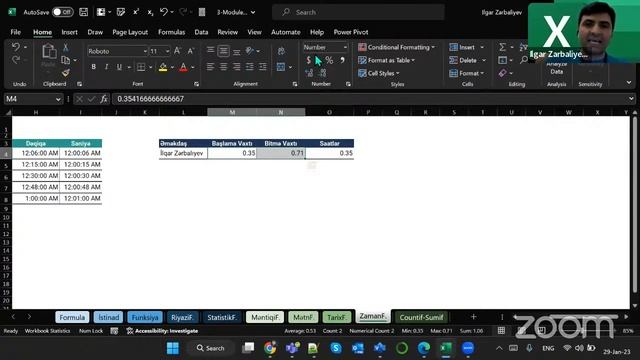Switch to the Countif-Sumif sheet tab
The image size is (640, 360).
[x=421, y=317]
